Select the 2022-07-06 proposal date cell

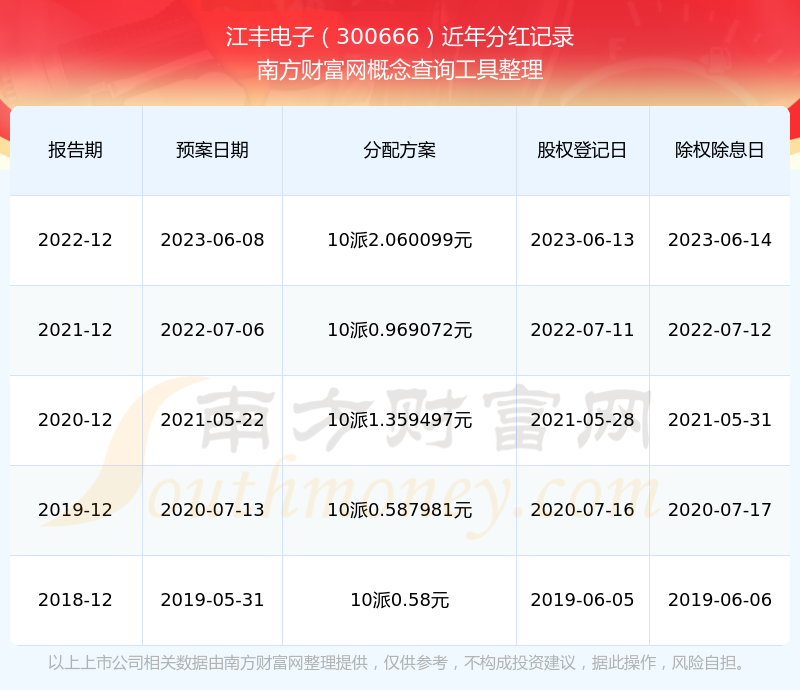212,330
